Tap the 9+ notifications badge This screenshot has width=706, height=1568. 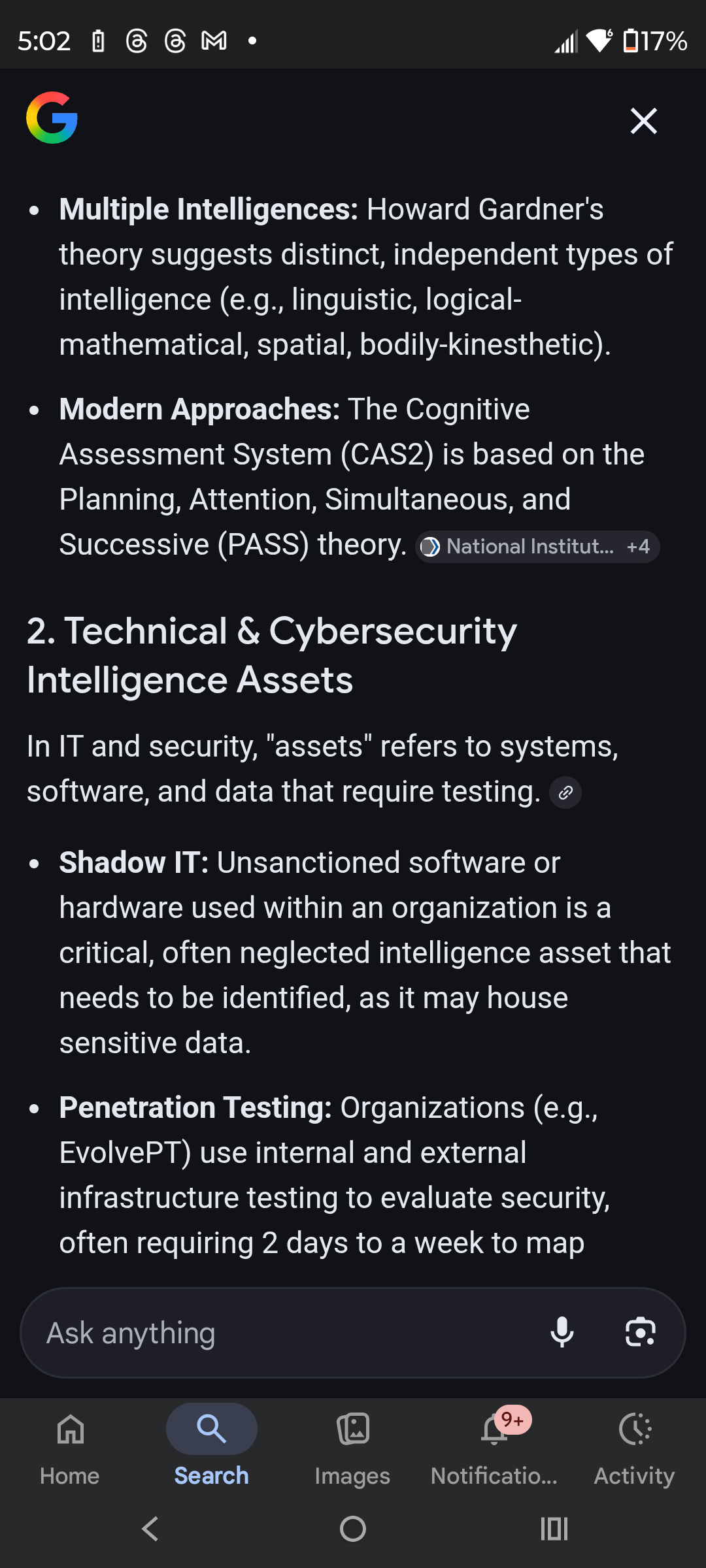tap(513, 1420)
